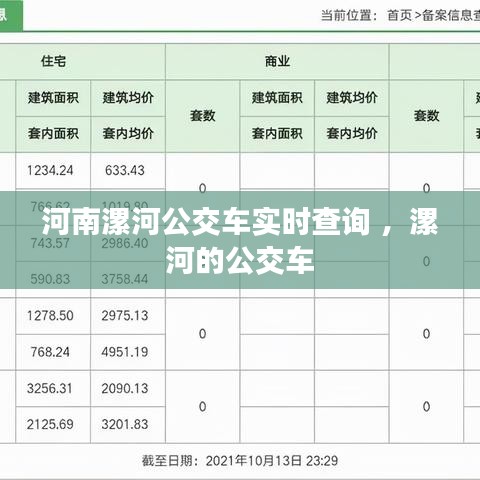Click the 首页 breadcrumb link
480x480 pixels.
[399, 15]
